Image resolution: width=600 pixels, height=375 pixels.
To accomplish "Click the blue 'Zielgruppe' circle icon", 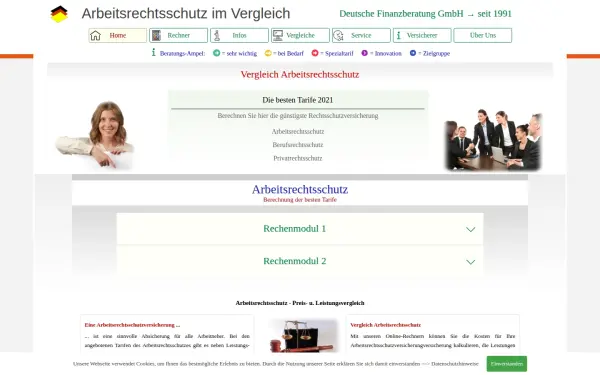I will tap(413, 53).
